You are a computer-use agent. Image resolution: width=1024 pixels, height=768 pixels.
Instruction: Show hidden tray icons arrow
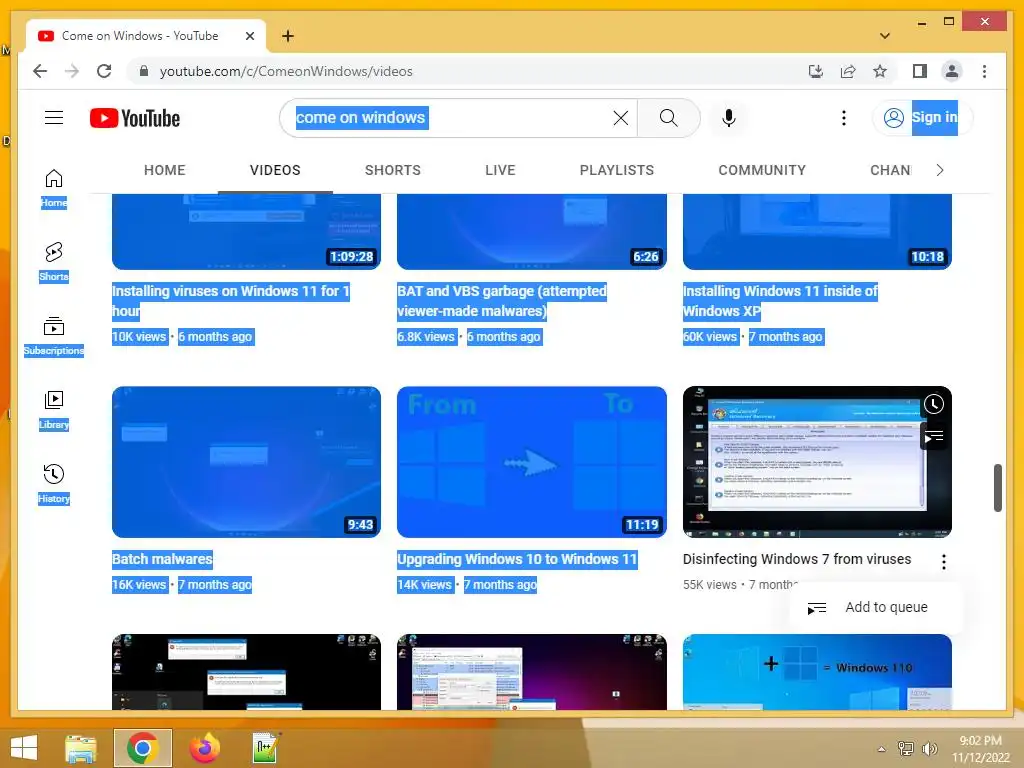pyautogui.click(x=882, y=749)
